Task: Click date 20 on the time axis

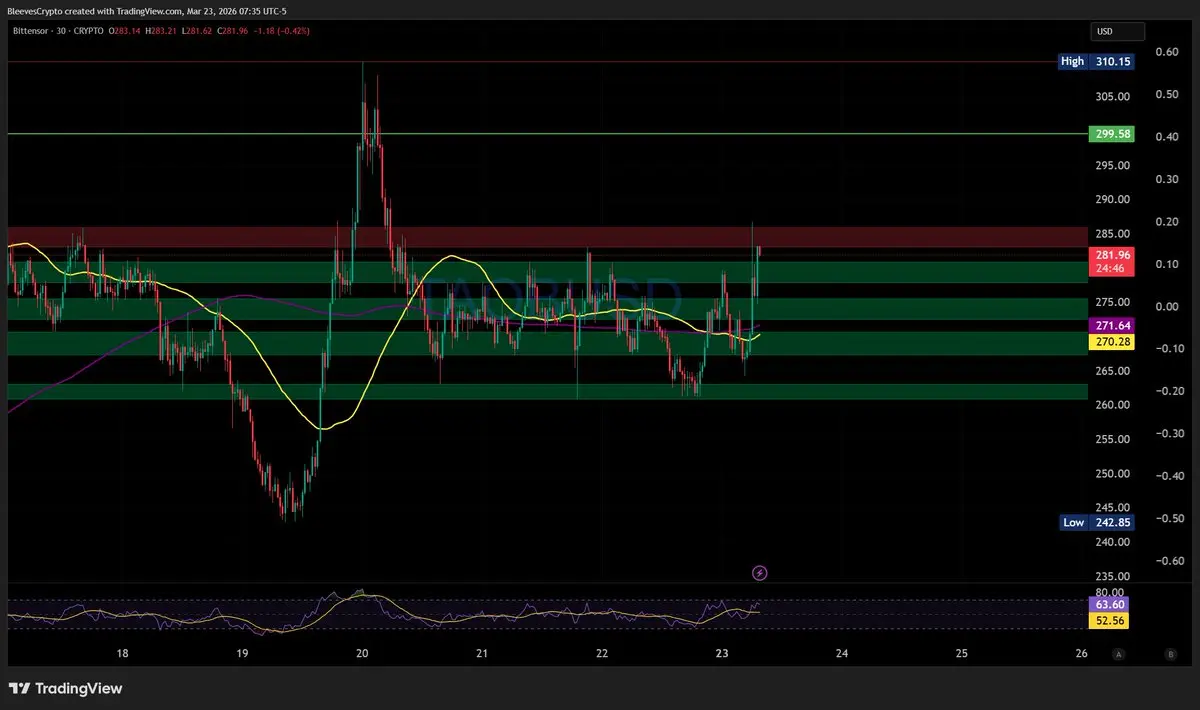Action: [362, 654]
